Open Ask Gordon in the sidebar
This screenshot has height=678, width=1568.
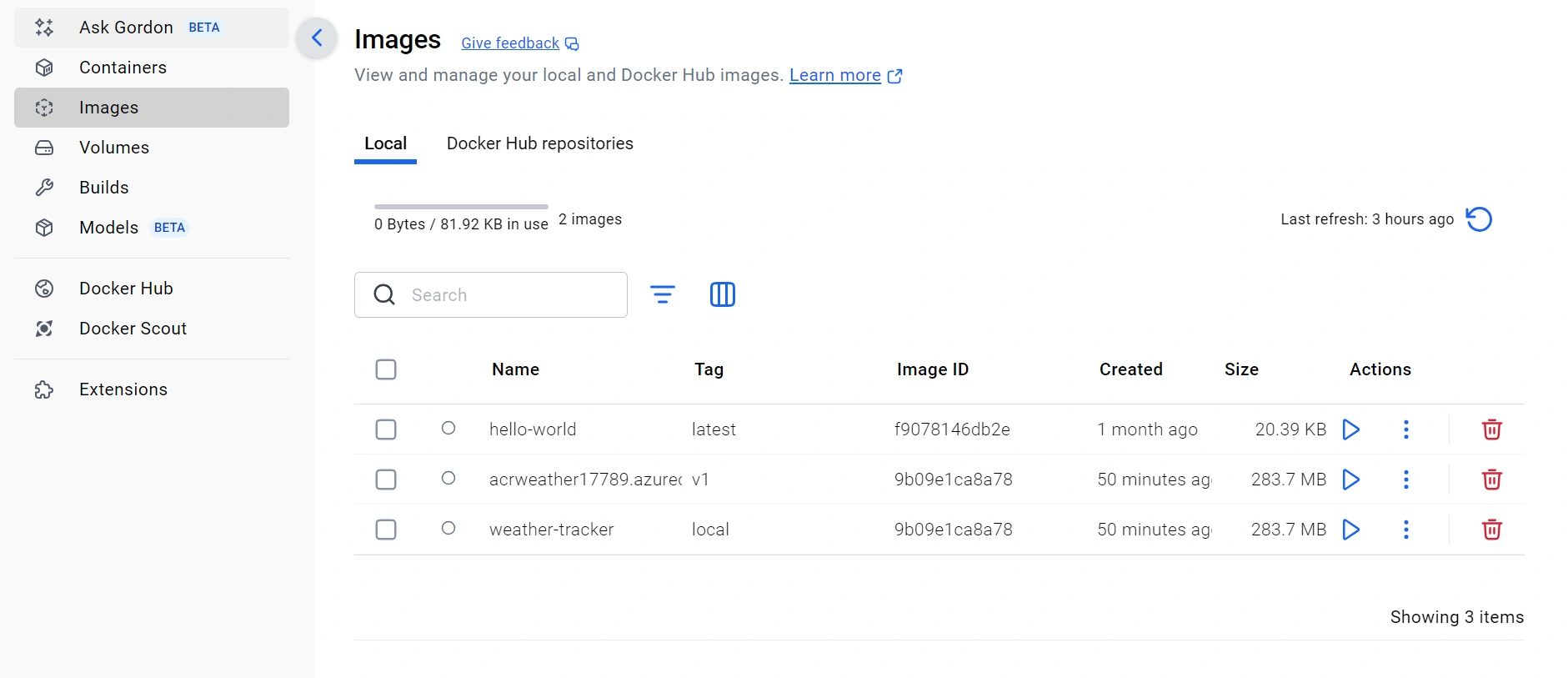152,28
